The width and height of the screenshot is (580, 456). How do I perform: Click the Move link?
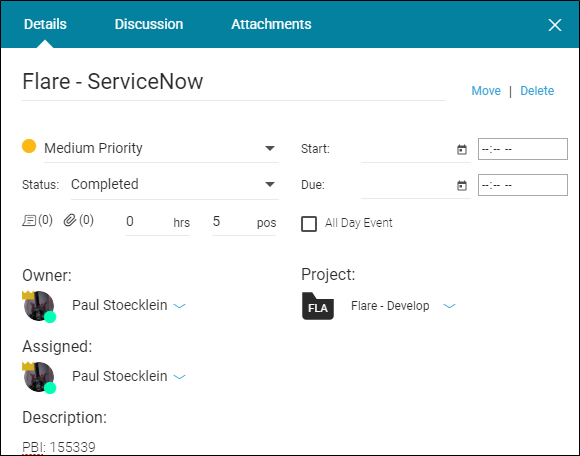tap(486, 91)
